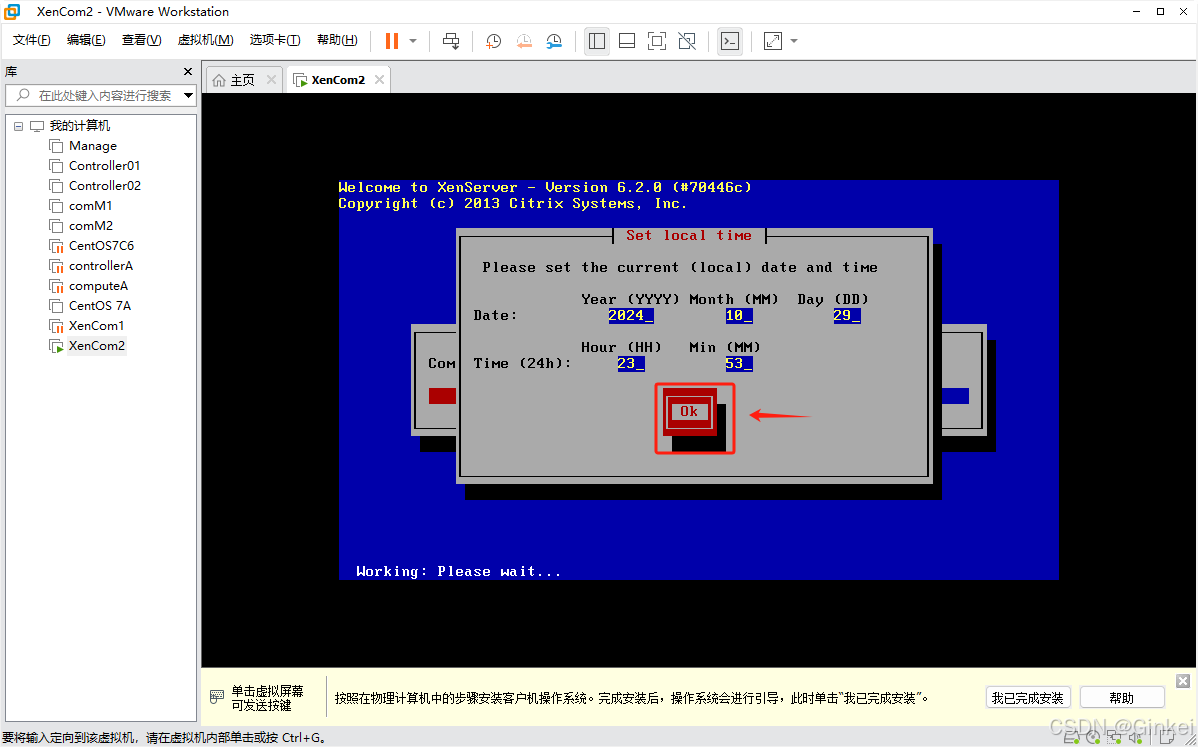Open the 文件(F) menu
This screenshot has height=747, width=1198.
pos(32,40)
